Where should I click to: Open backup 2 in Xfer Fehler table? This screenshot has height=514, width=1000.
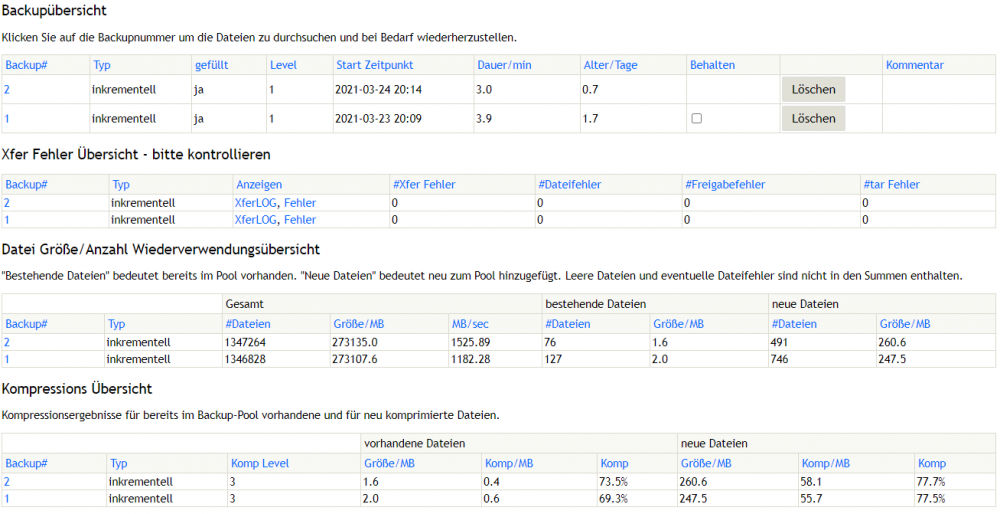click(6, 203)
